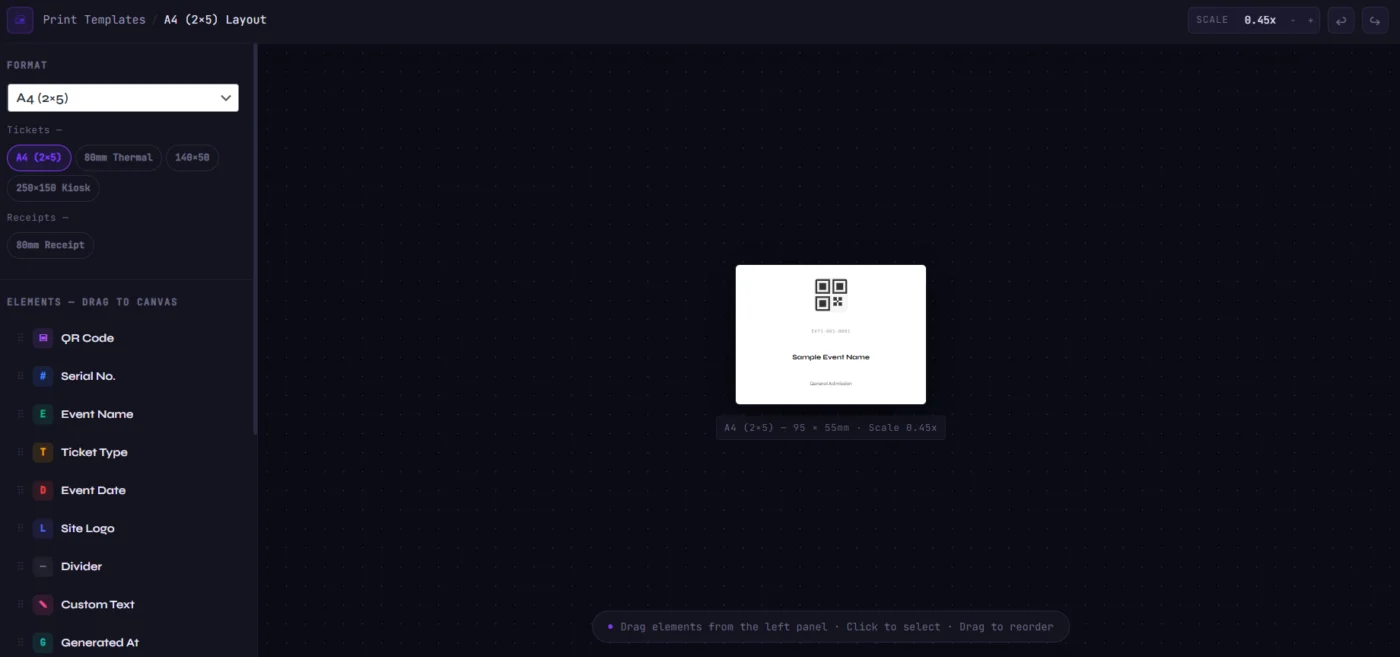Click the Ticket Type T icon
Viewport: 1400px width, 657px height.
click(43, 452)
